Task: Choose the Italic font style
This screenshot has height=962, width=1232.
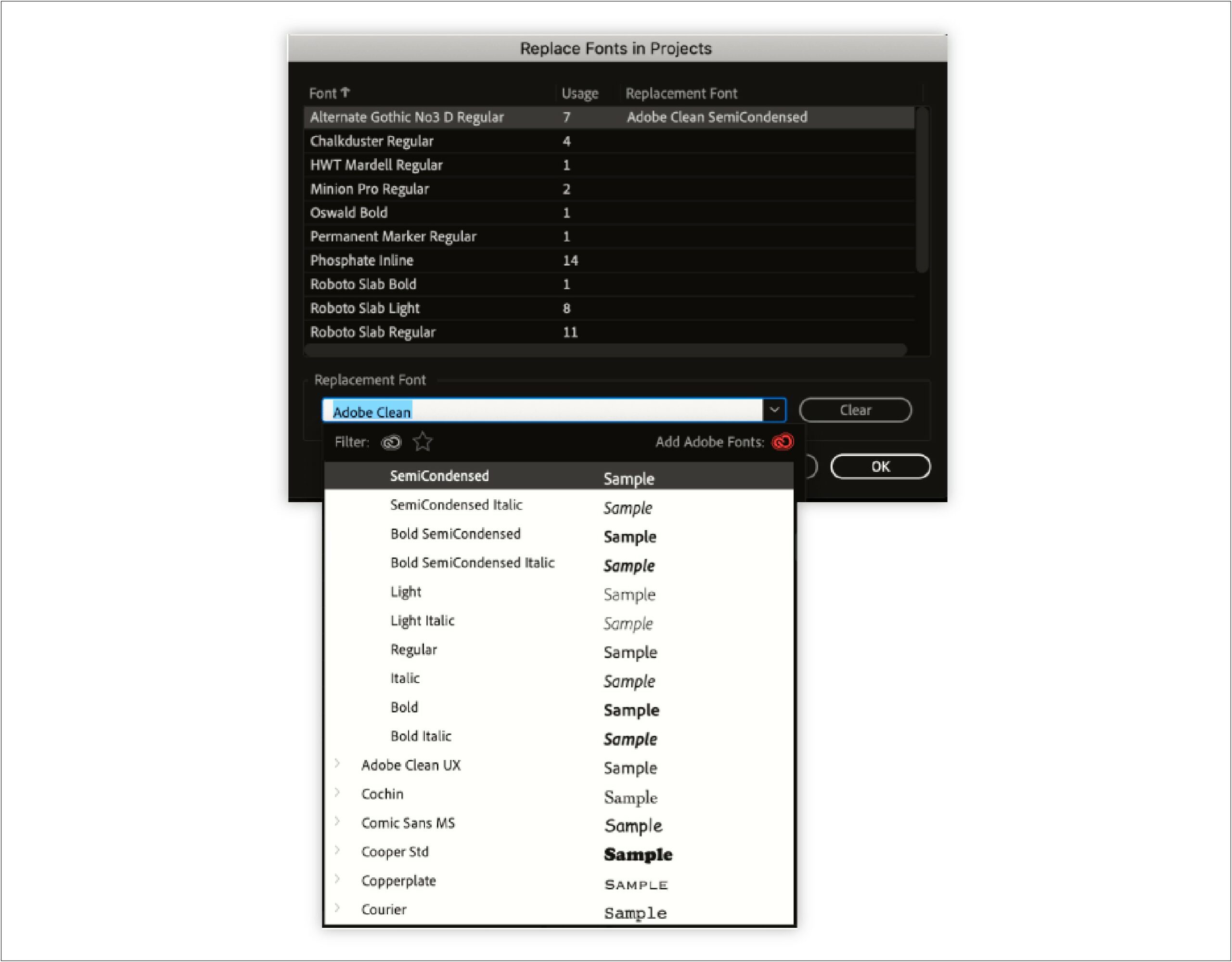Action: click(559, 679)
